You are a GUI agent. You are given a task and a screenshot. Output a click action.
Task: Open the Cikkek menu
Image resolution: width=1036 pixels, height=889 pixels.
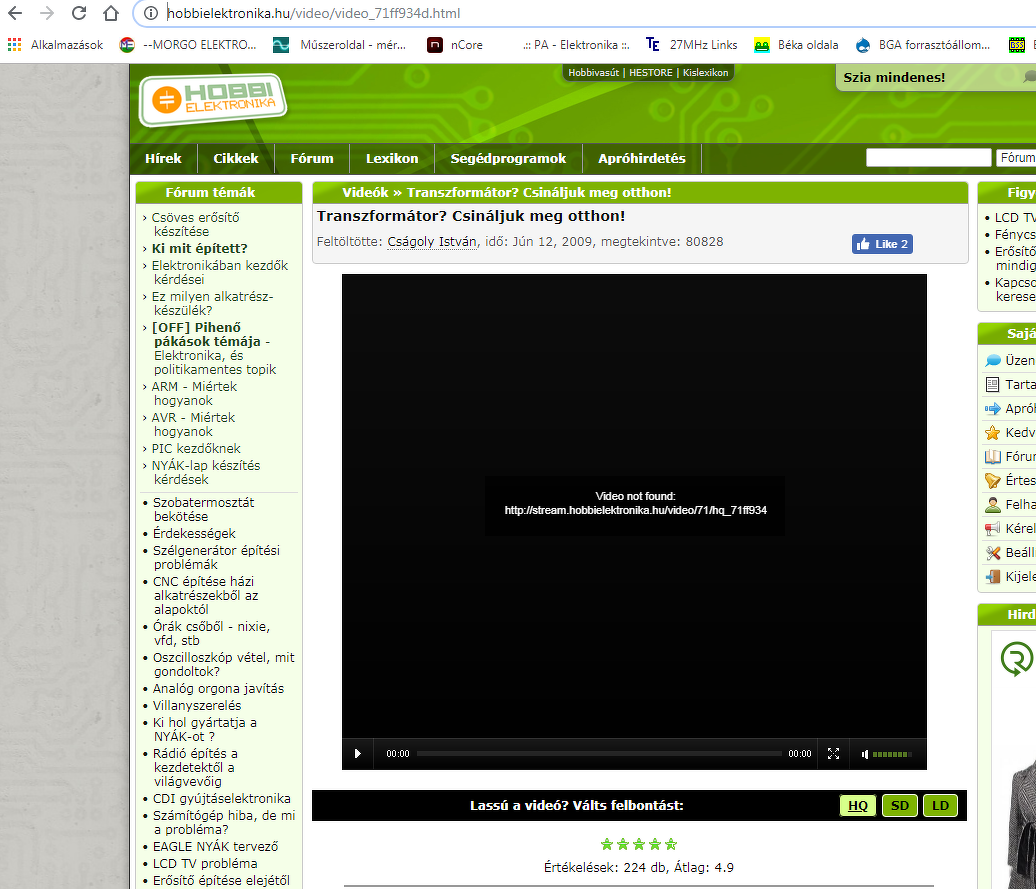(x=236, y=159)
